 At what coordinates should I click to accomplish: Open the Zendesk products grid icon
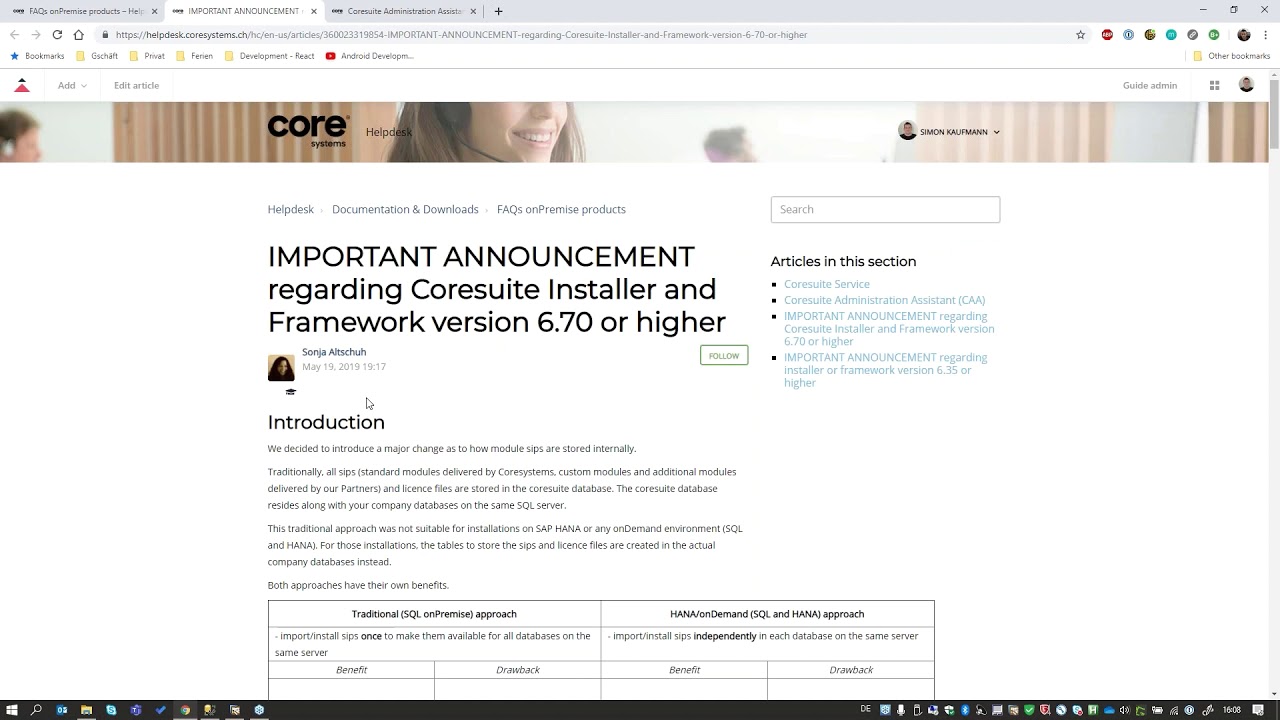tap(1214, 85)
